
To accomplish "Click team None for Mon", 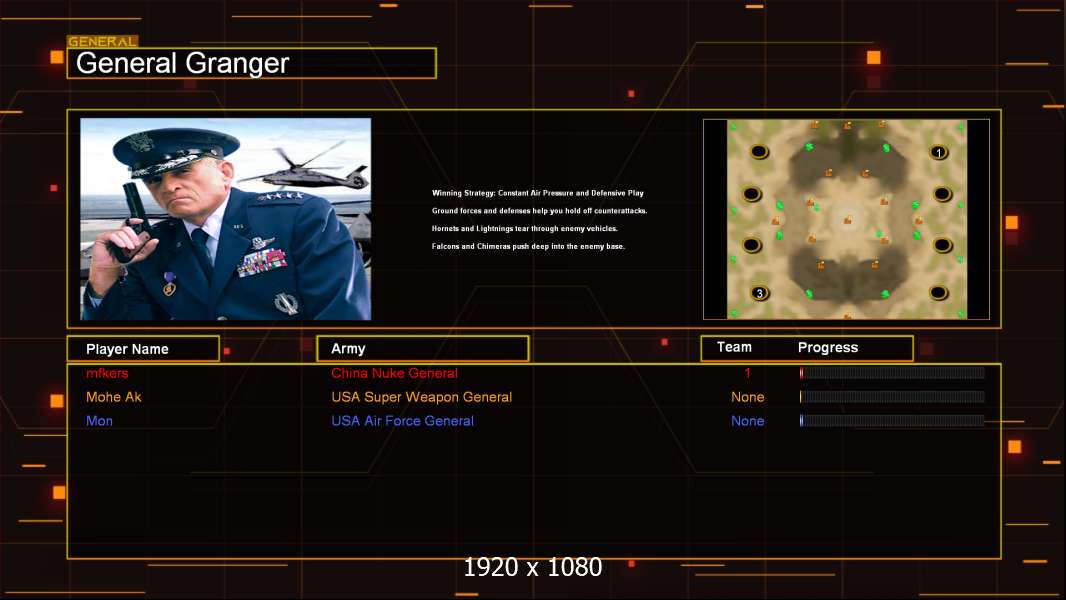I will [x=747, y=421].
